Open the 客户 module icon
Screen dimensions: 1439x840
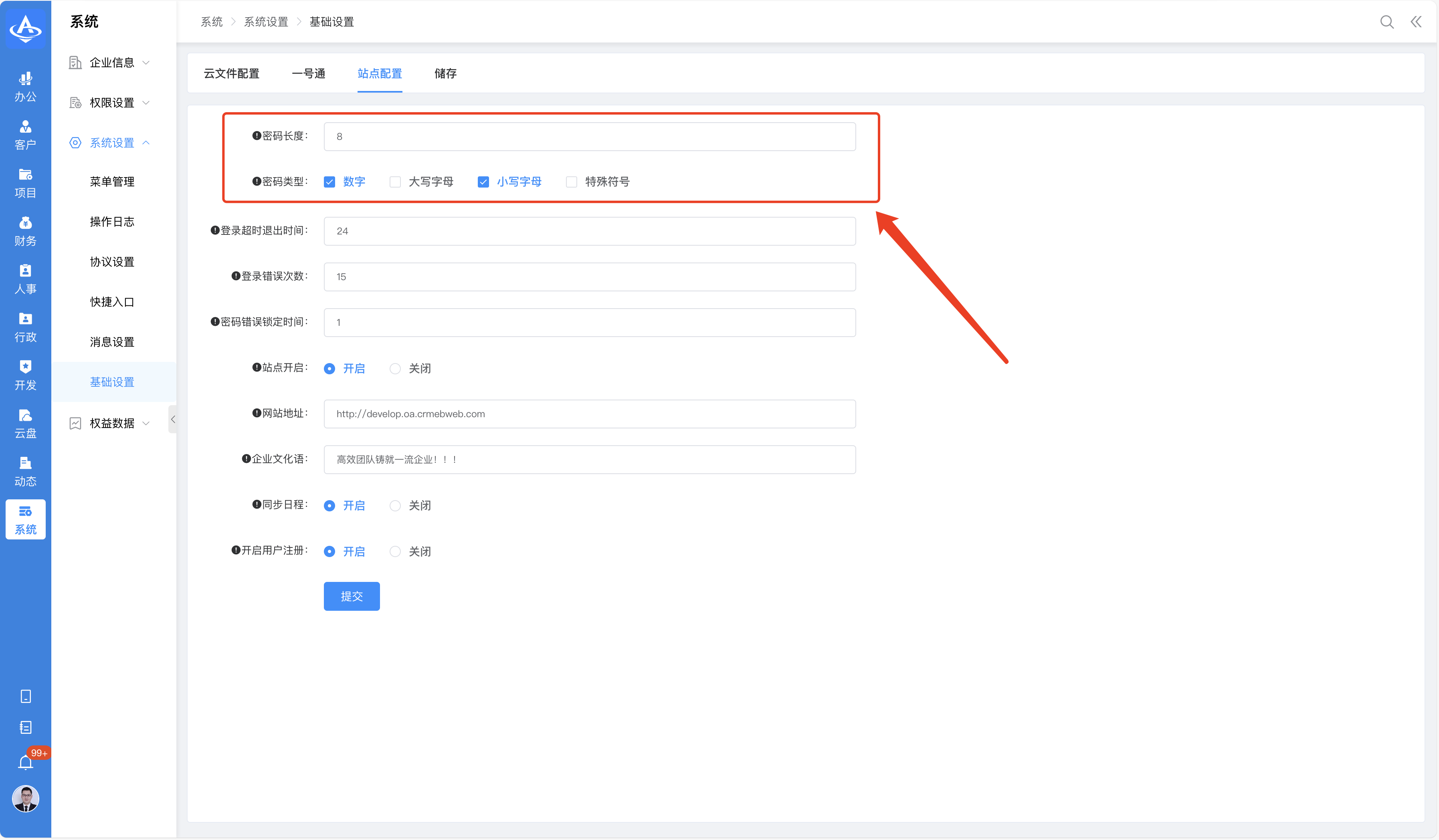[25, 135]
